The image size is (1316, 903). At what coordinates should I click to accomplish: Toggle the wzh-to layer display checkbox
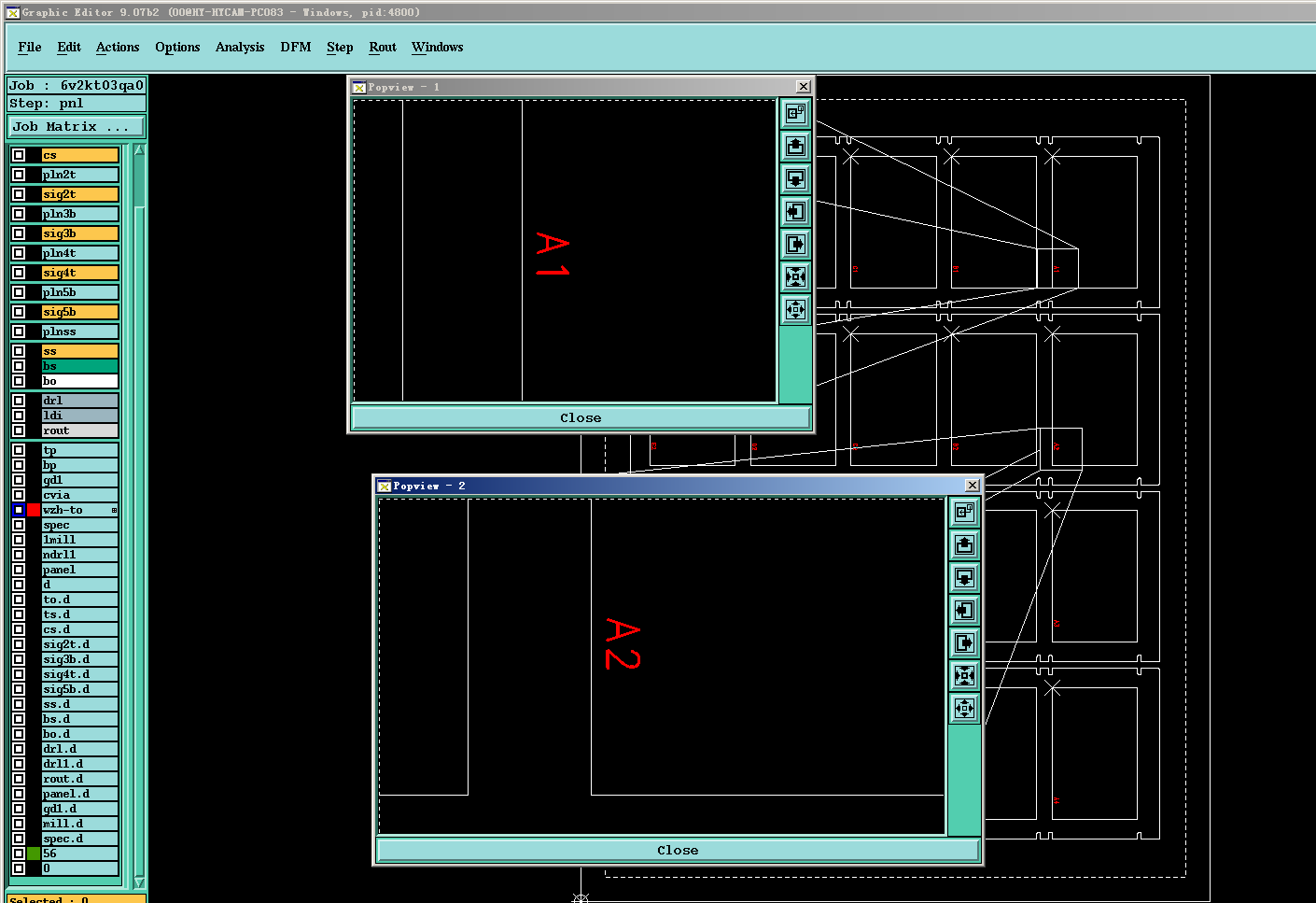[19, 510]
